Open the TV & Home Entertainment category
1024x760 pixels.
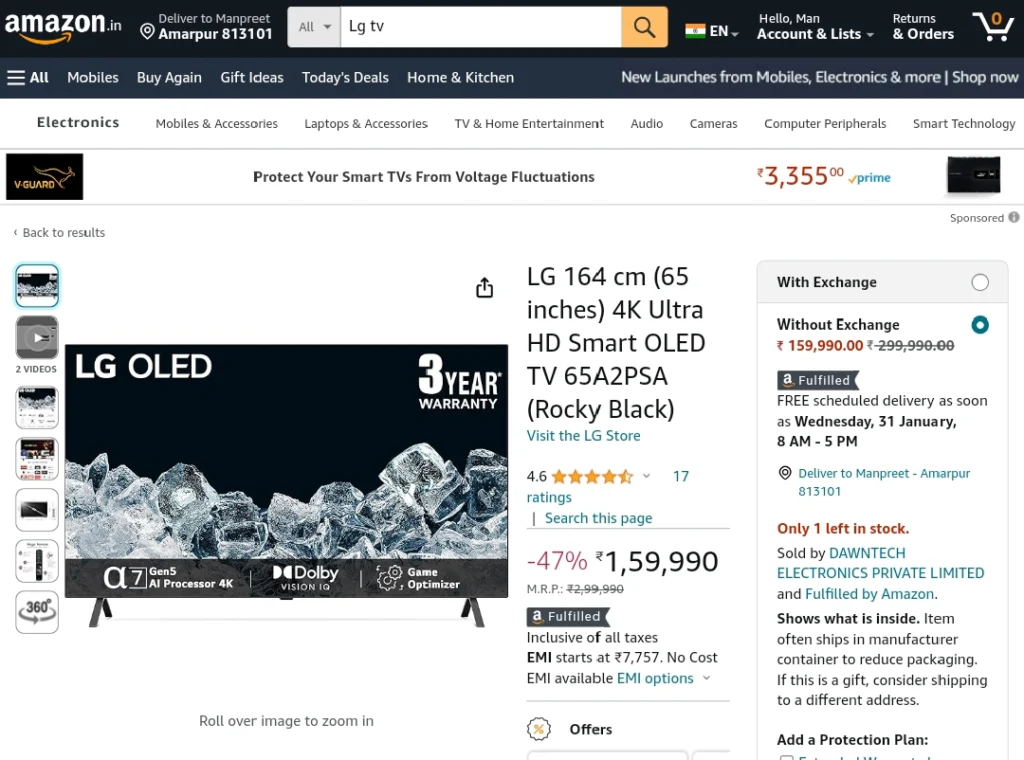[x=529, y=123]
